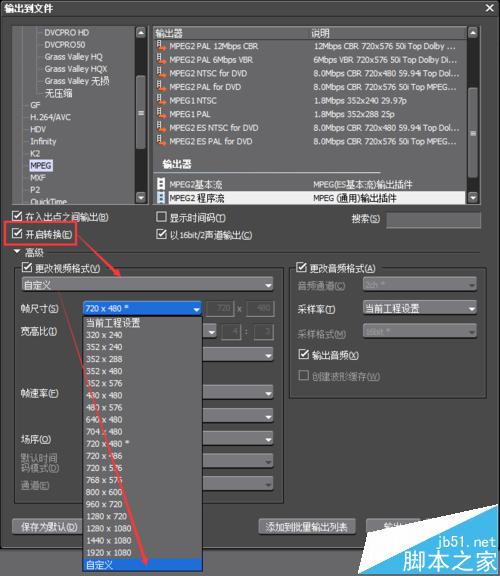Close the 输出到文件 dialog
Image resolution: width=500 pixels, height=576 pixels.
click(489, 8)
